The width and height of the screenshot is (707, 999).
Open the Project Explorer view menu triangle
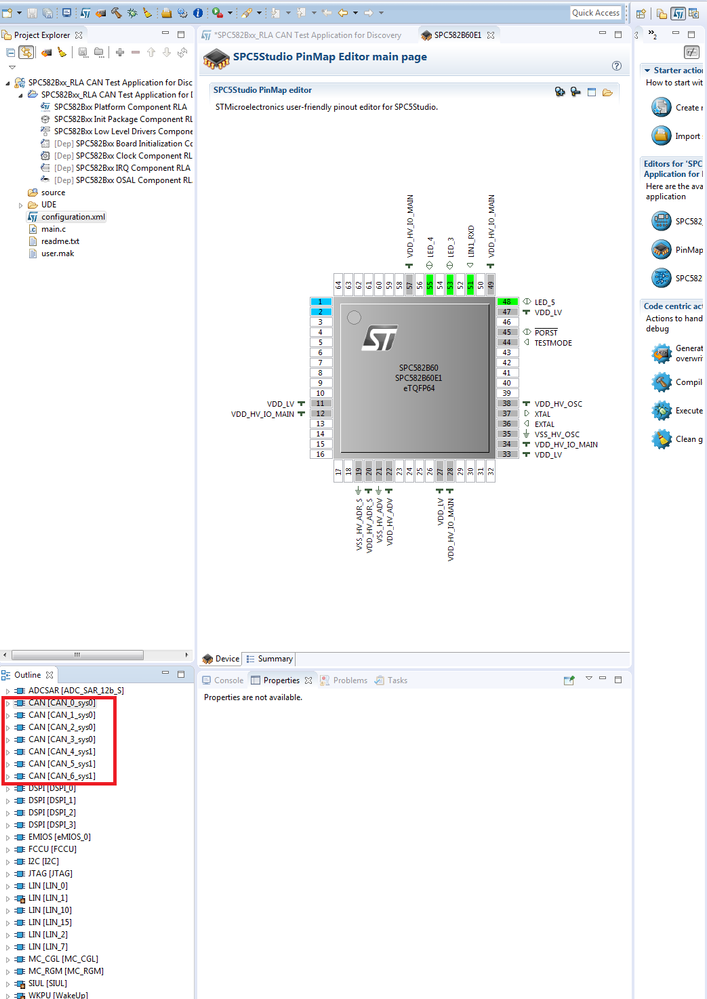tap(12, 67)
